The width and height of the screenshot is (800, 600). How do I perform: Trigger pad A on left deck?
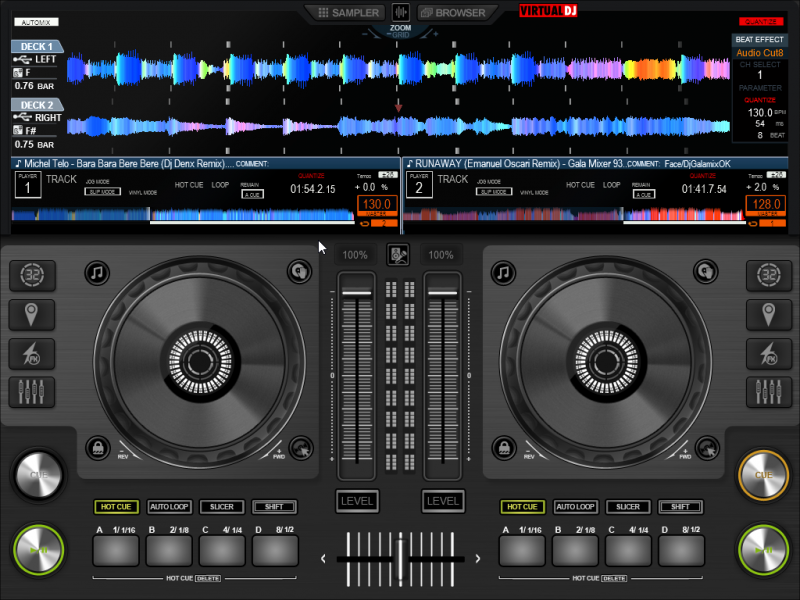tap(116, 551)
